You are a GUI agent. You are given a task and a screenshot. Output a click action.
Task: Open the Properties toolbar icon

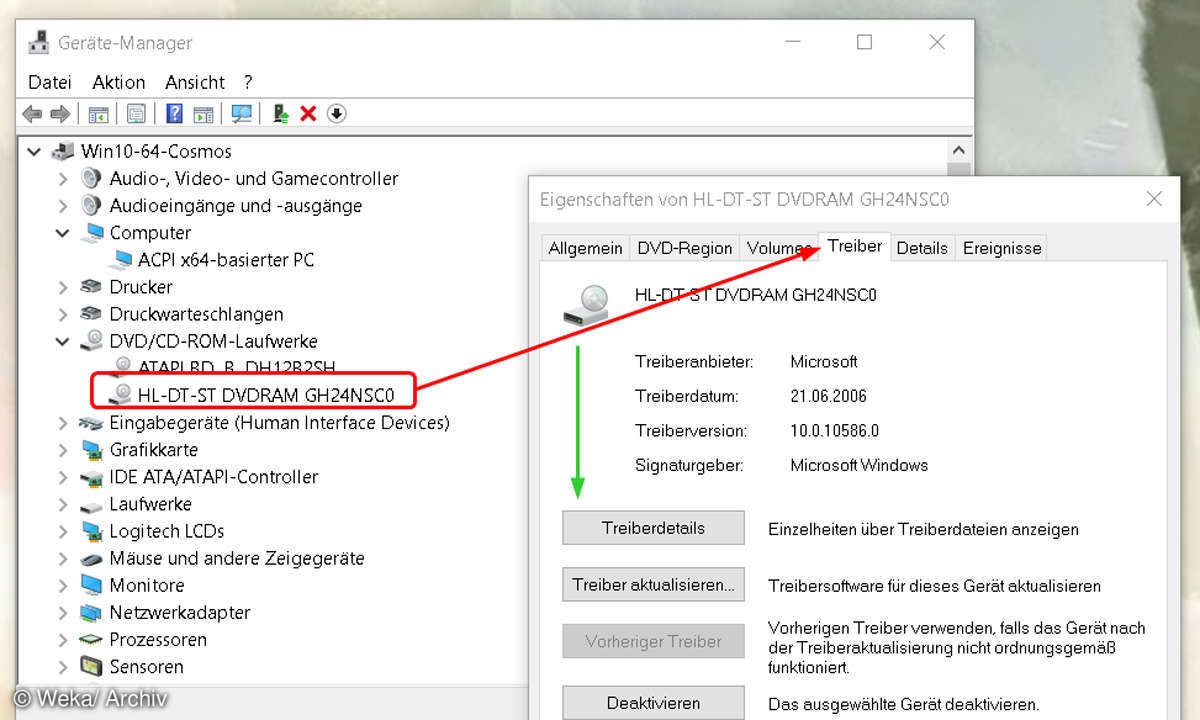click(x=137, y=114)
